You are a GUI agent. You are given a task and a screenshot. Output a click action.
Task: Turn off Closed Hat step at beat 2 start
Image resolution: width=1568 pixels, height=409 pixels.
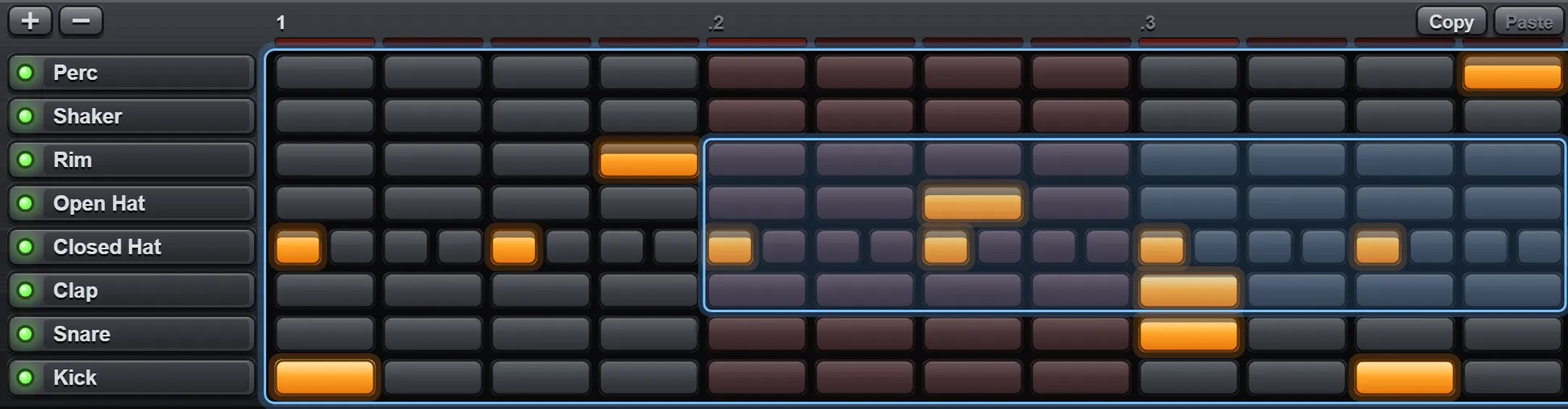tap(729, 247)
